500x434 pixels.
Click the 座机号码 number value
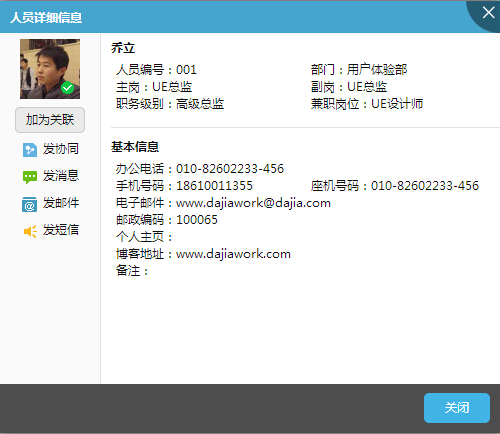coord(425,186)
